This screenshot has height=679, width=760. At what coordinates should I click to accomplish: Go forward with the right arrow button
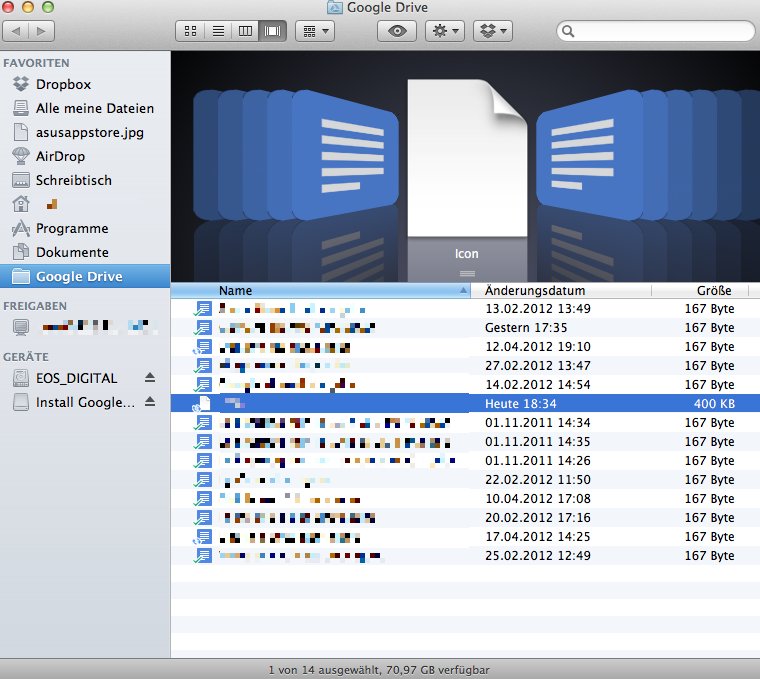41,32
